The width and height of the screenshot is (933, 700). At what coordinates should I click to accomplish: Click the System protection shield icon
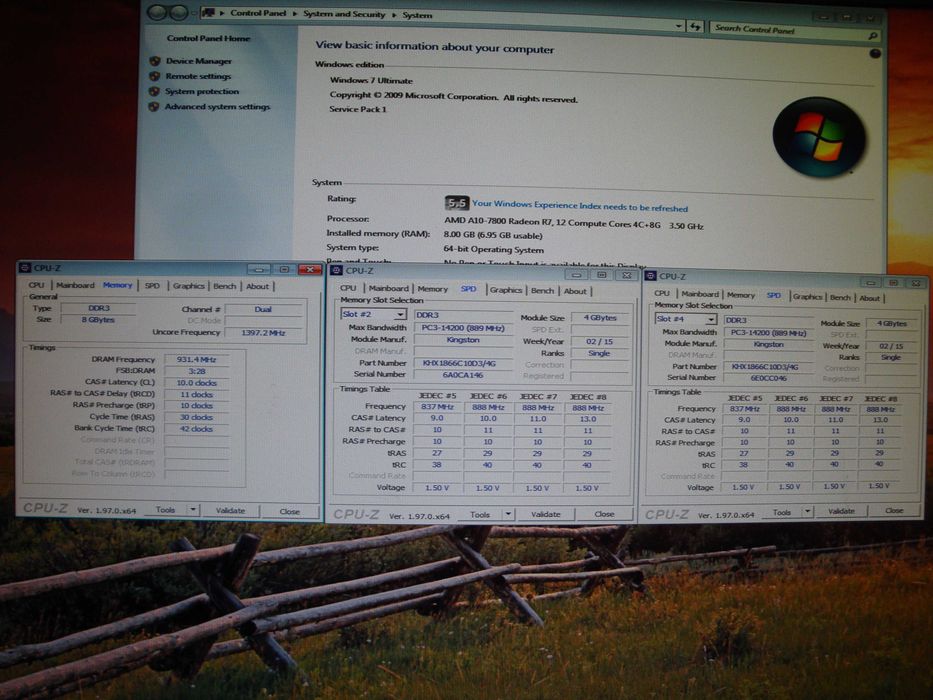pos(154,91)
